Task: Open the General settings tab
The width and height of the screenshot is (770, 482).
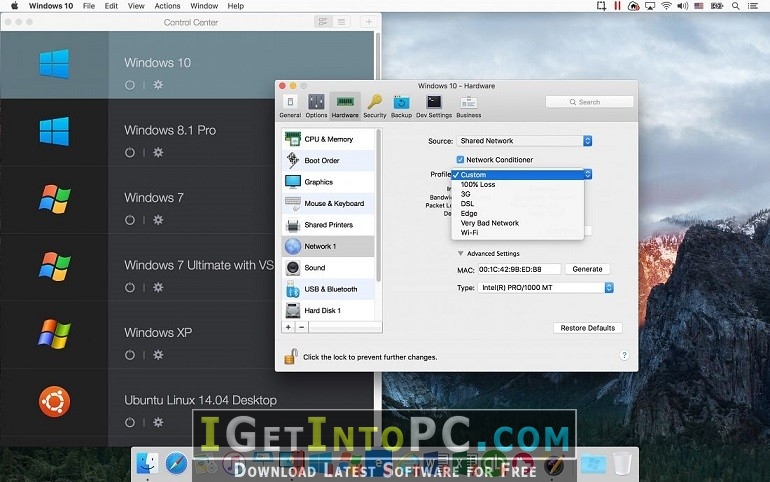Action: (x=290, y=107)
